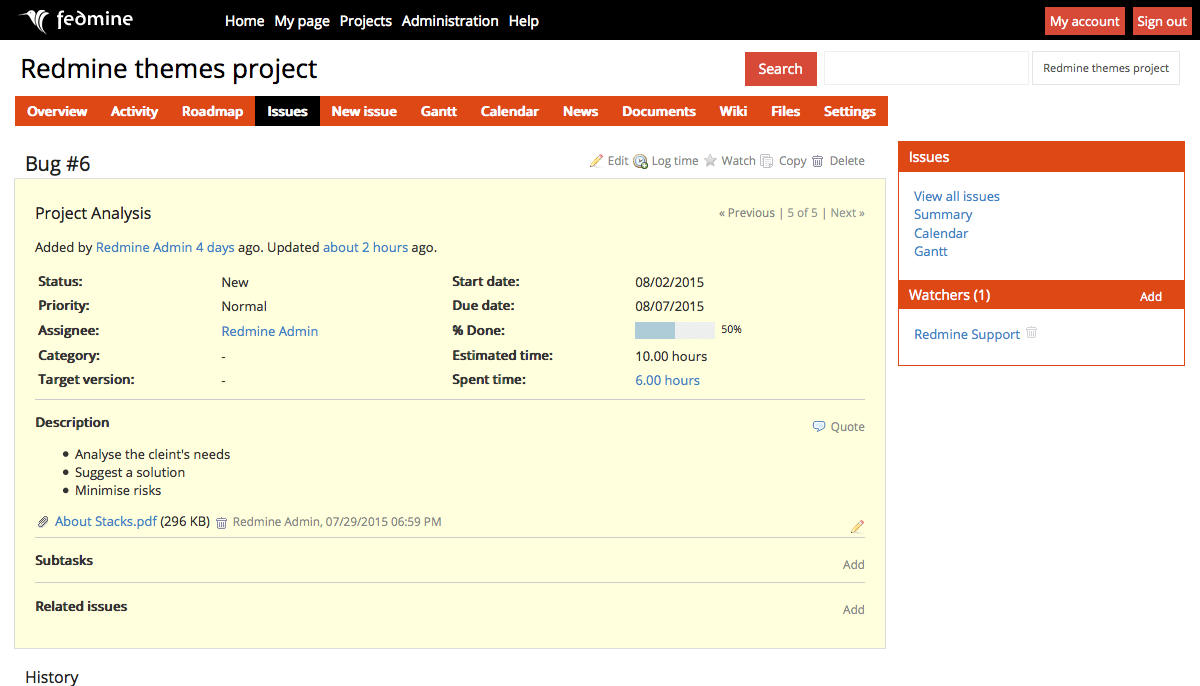Screen dimensions: 1200x686
Task: Click the pencil icon at attachments row end
Action: click(x=857, y=526)
